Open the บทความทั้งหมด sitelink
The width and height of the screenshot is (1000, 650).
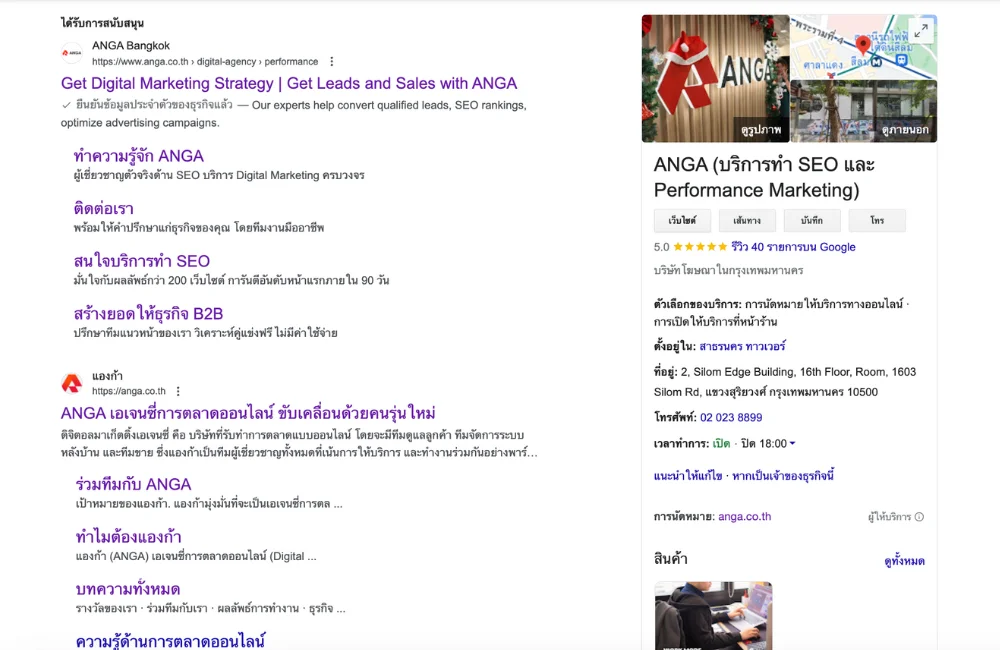click(128, 589)
